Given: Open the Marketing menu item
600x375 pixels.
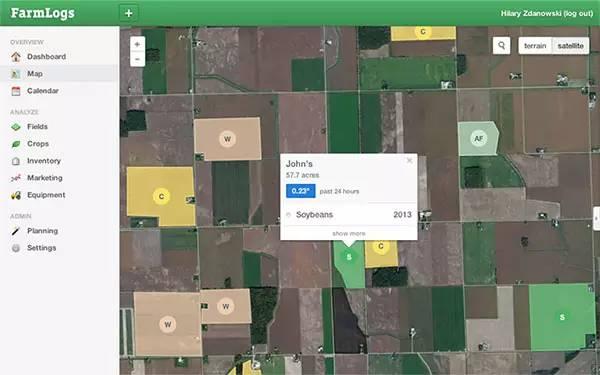Looking at the screenshot, I should pos(44,178).
